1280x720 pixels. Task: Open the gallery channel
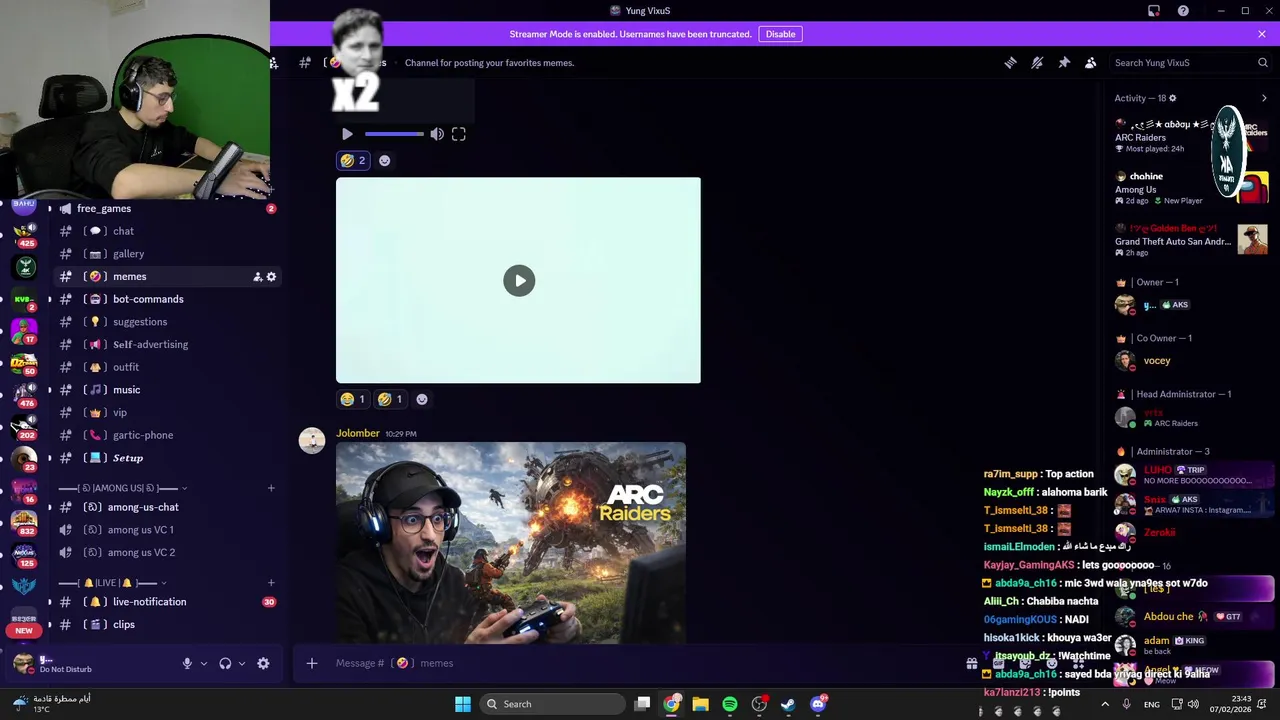[166, 254]
